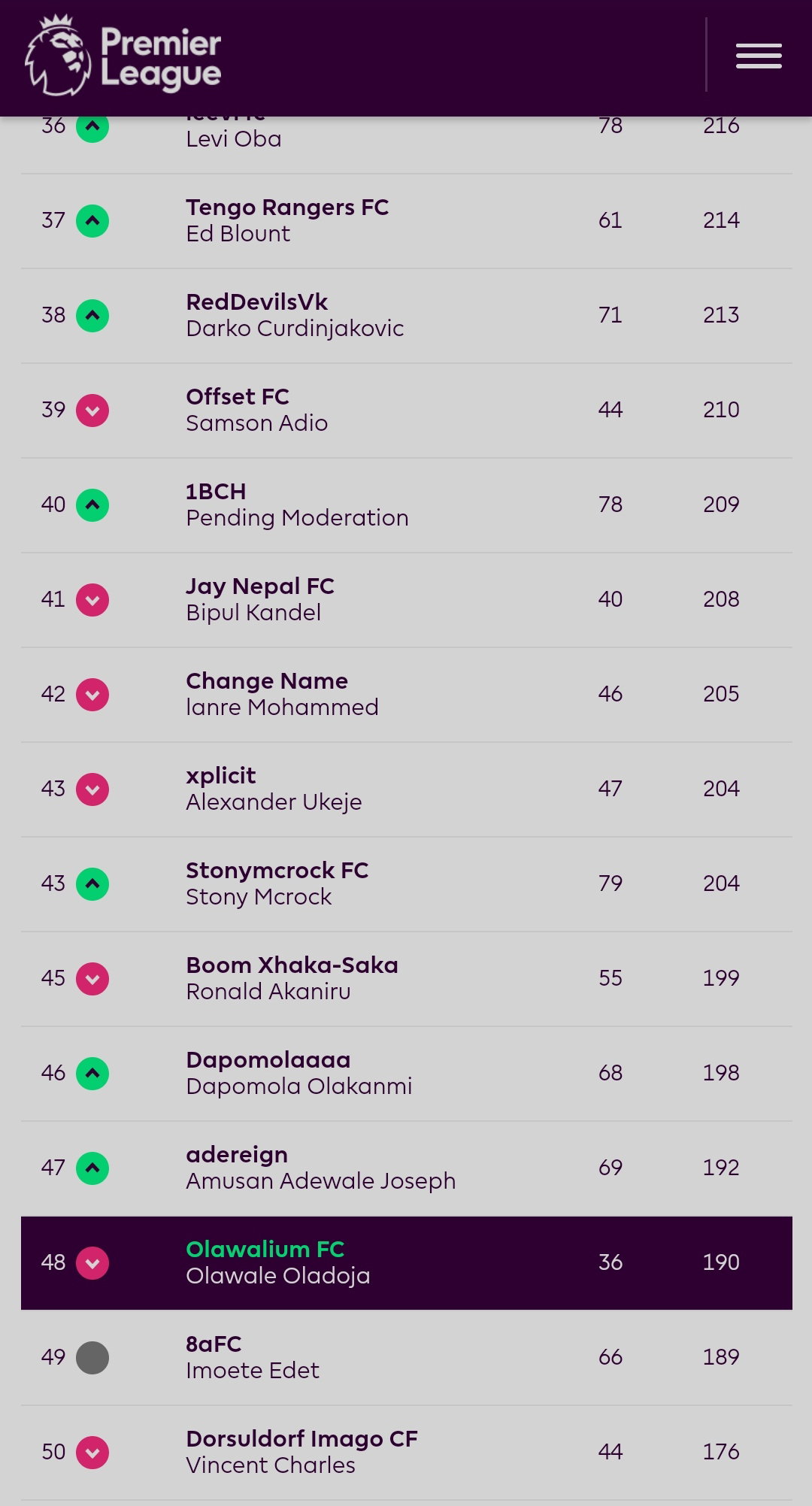Click grey no-change circle beside 8aFC
812x1506 pixels.
point(92,1358)
